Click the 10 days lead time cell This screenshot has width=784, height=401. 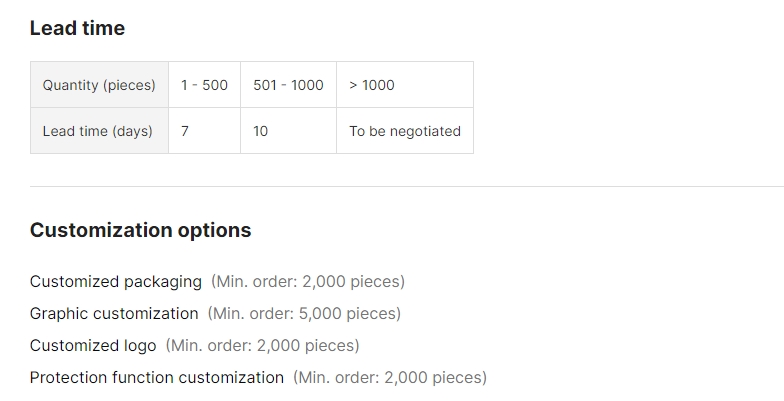[x=288, y=130]
